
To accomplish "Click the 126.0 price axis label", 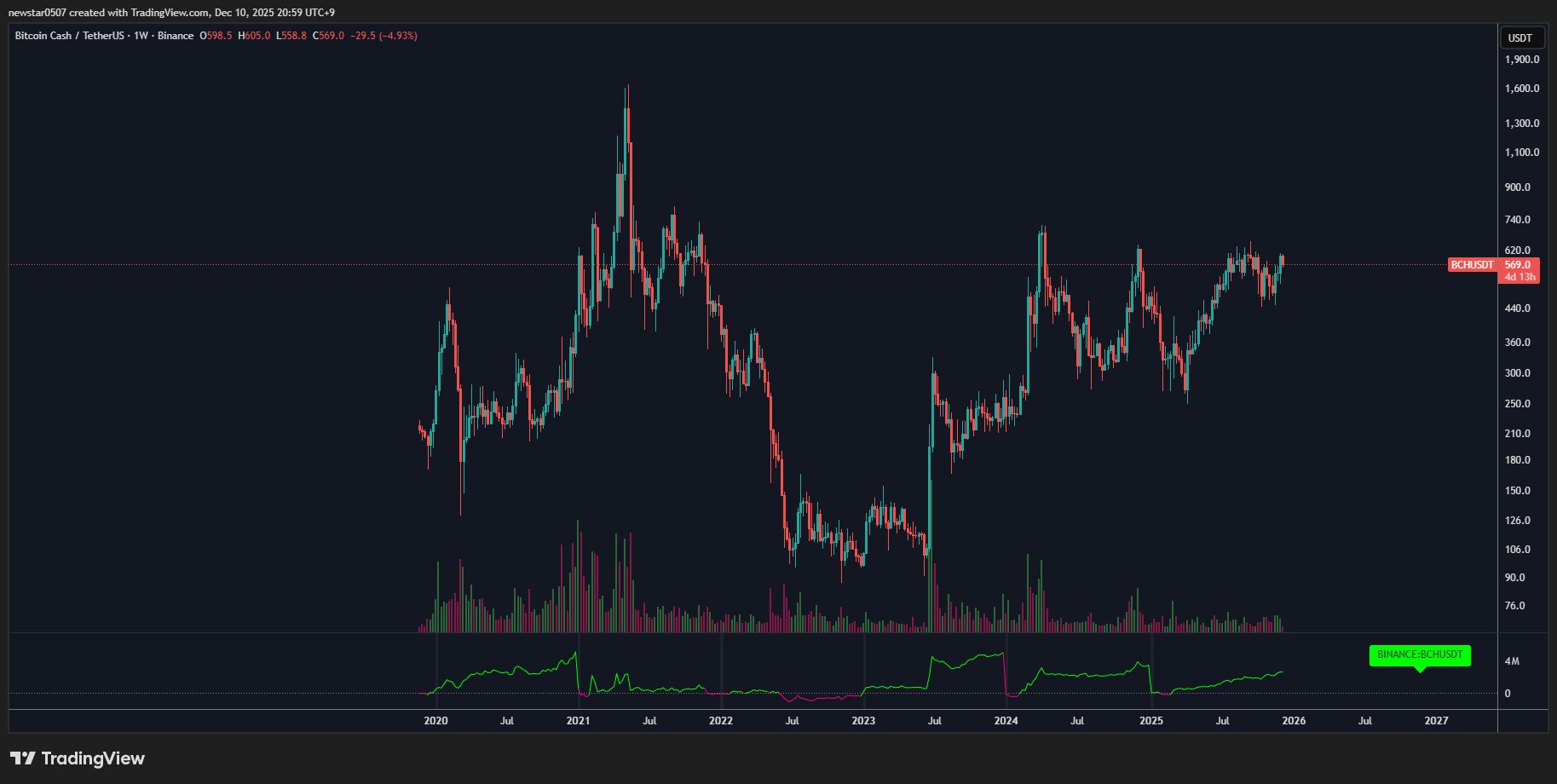I will 1518,521.
